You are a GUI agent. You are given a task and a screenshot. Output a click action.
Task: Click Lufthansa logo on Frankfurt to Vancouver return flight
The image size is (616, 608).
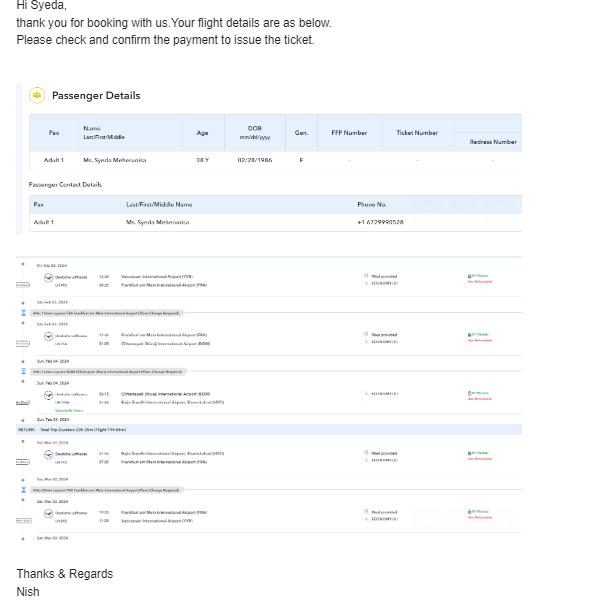48,512
